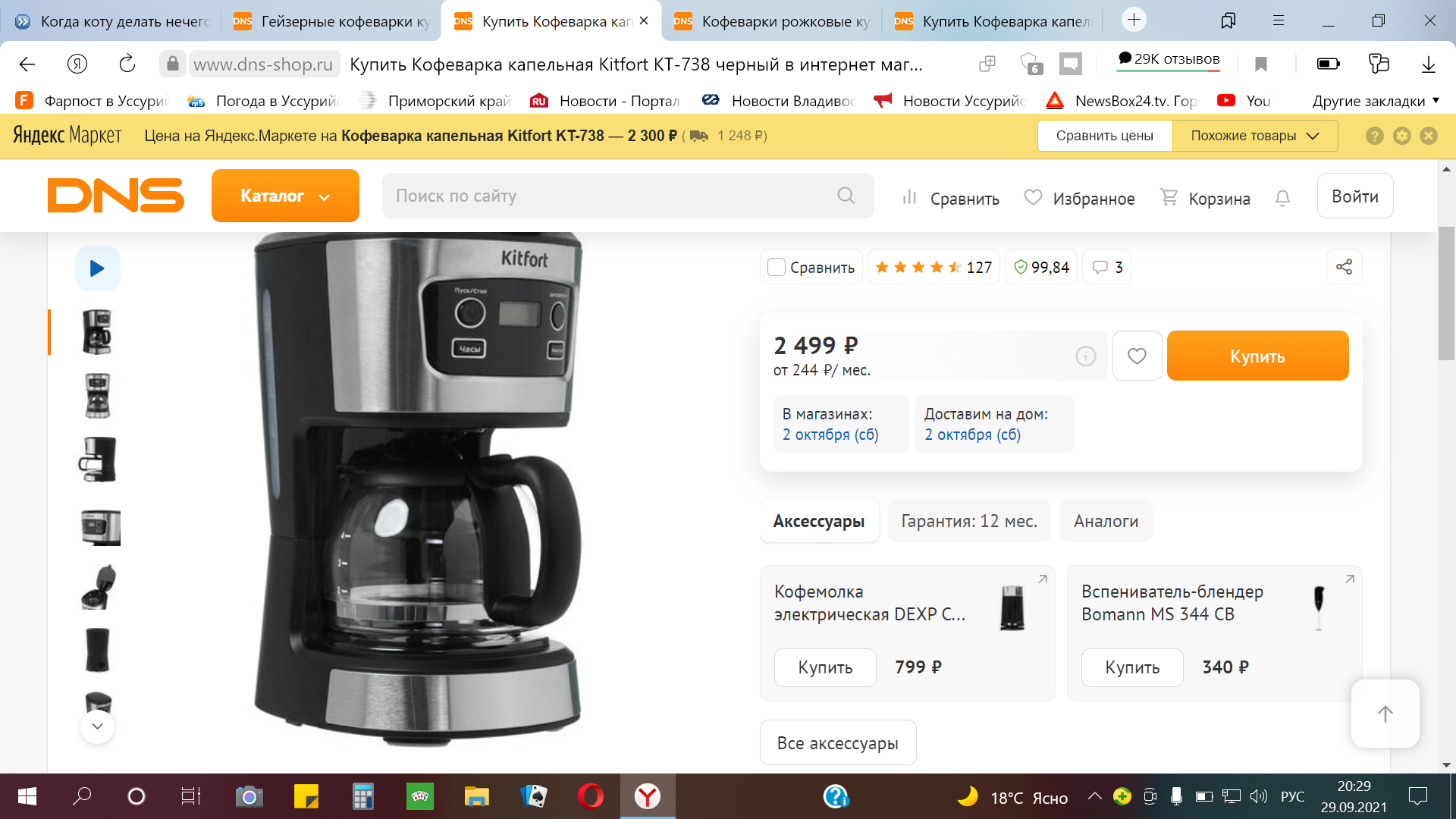Click the Войти login button

coord(1355,196)
